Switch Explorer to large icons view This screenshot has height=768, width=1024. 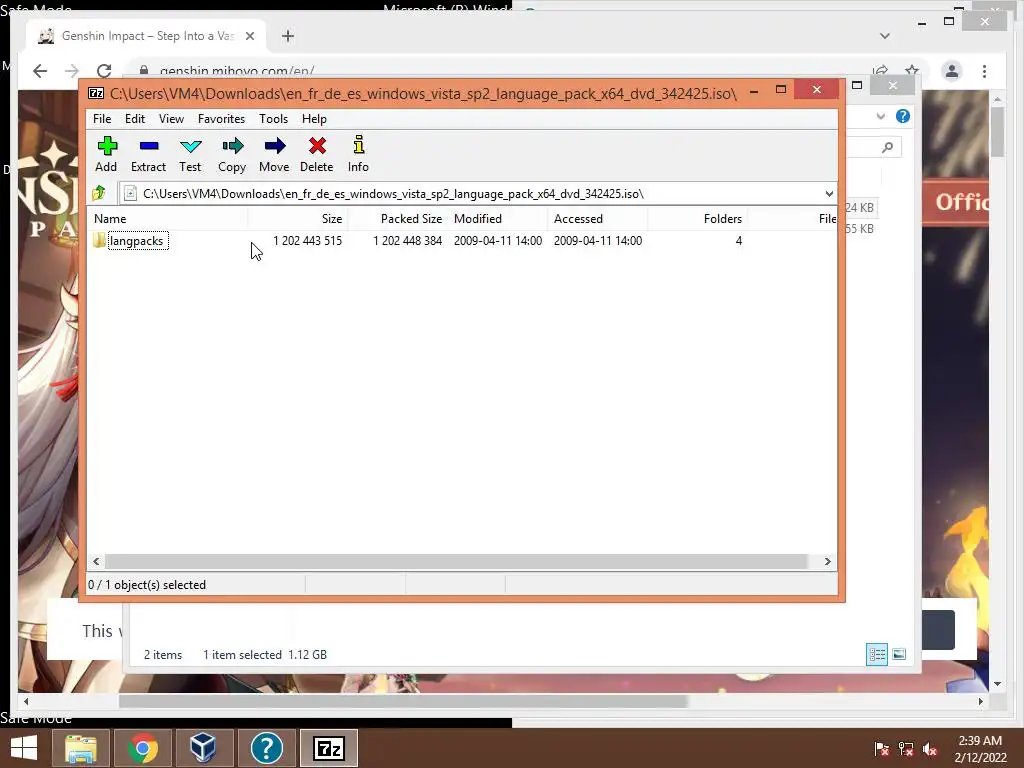(x=899, y=654)
